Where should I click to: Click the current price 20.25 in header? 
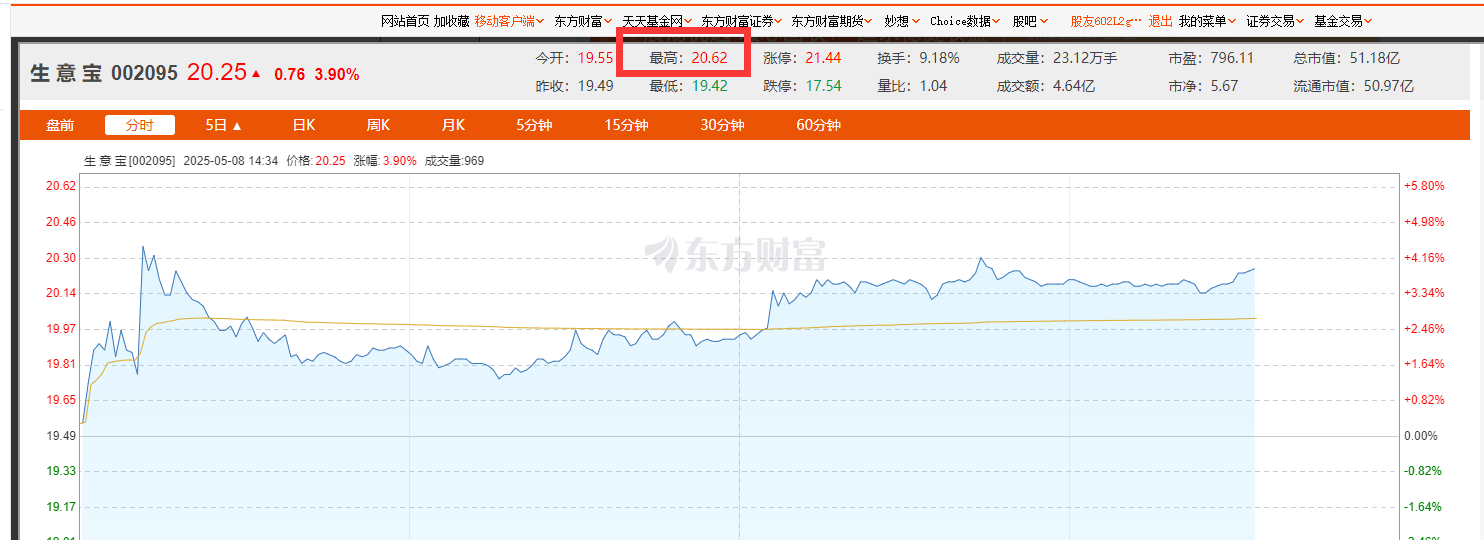[216, 72]
